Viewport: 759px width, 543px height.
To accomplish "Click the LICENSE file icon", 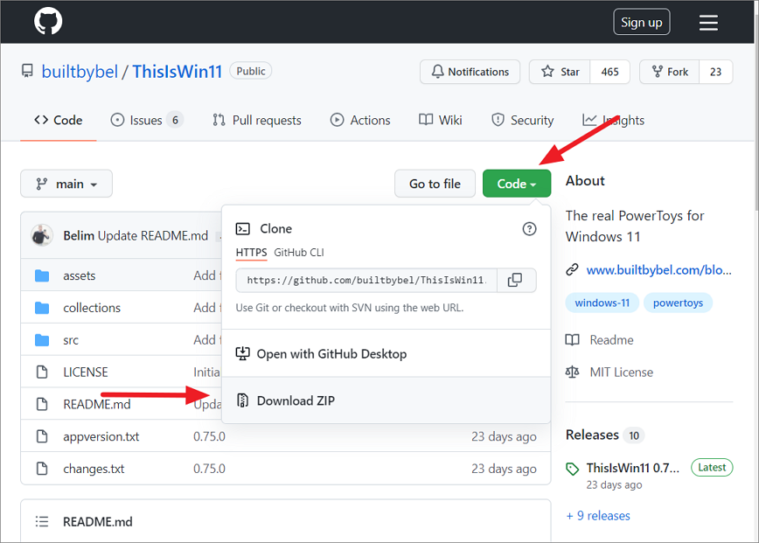I will (x=42, y=372).
